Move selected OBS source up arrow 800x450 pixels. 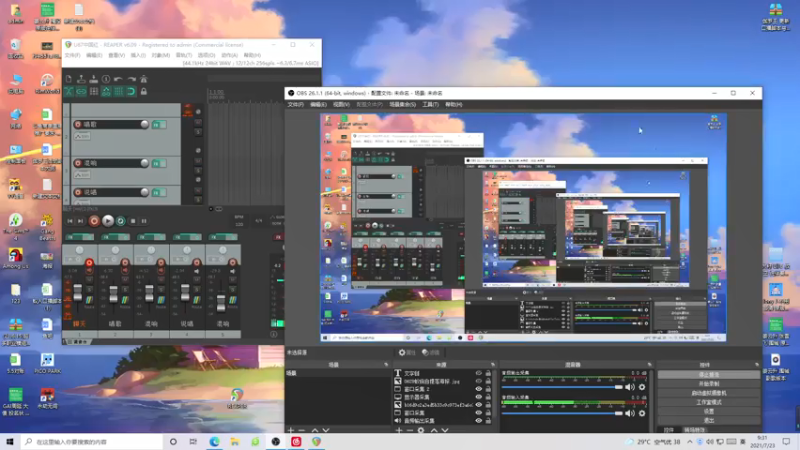[x=434, y=431]
